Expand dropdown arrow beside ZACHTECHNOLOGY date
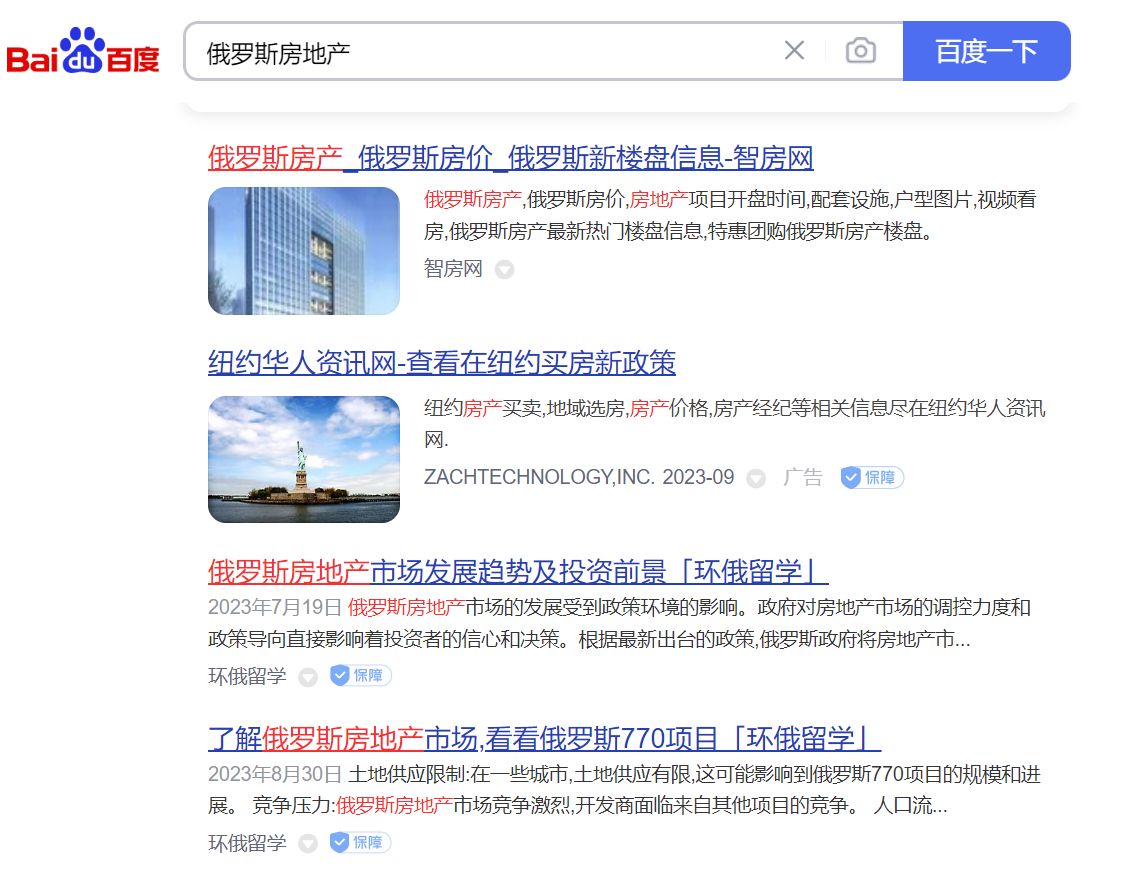Viewport: 1135px width, 874px height. click(757, 479)
